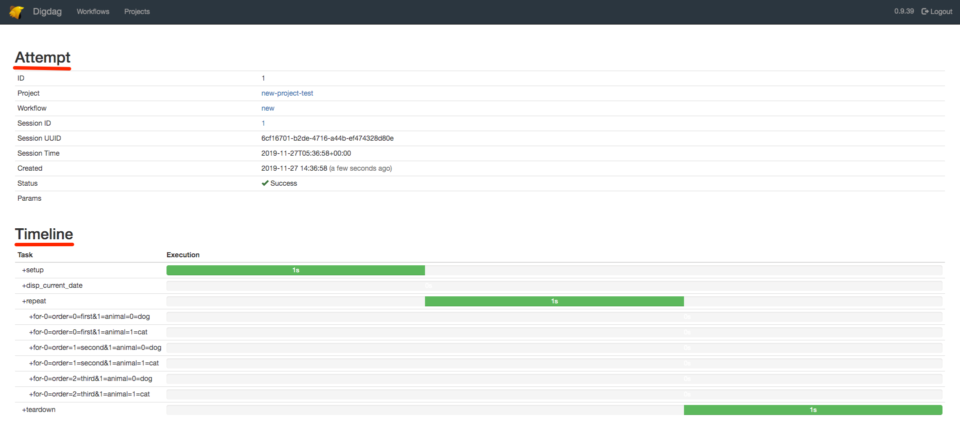Select the +repeat parent task
This screenshot has height=431, width=960.
tap(34, 301)
